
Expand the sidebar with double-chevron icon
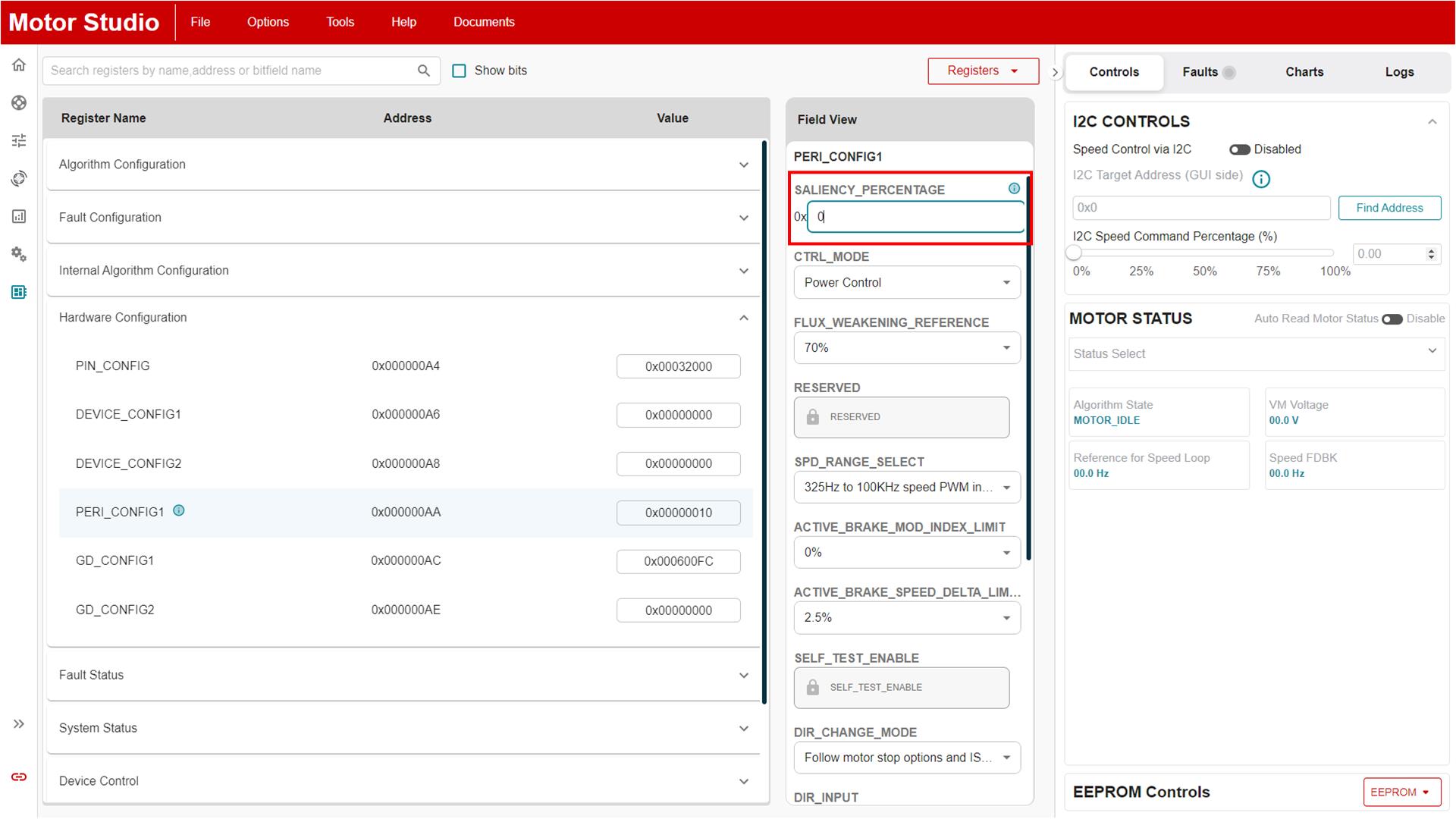point(19,724)
